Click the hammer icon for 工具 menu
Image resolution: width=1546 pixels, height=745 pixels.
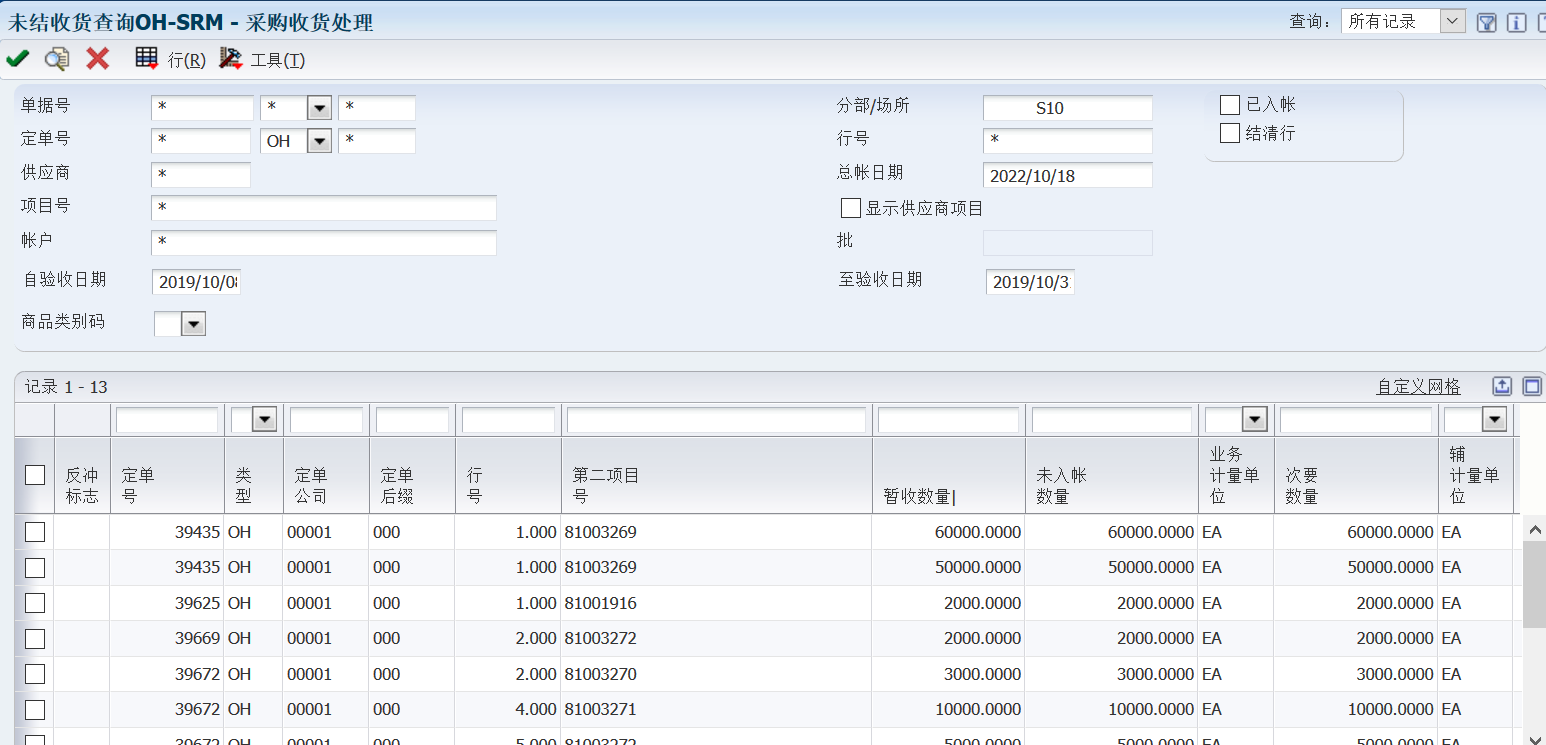click(231, 59)
